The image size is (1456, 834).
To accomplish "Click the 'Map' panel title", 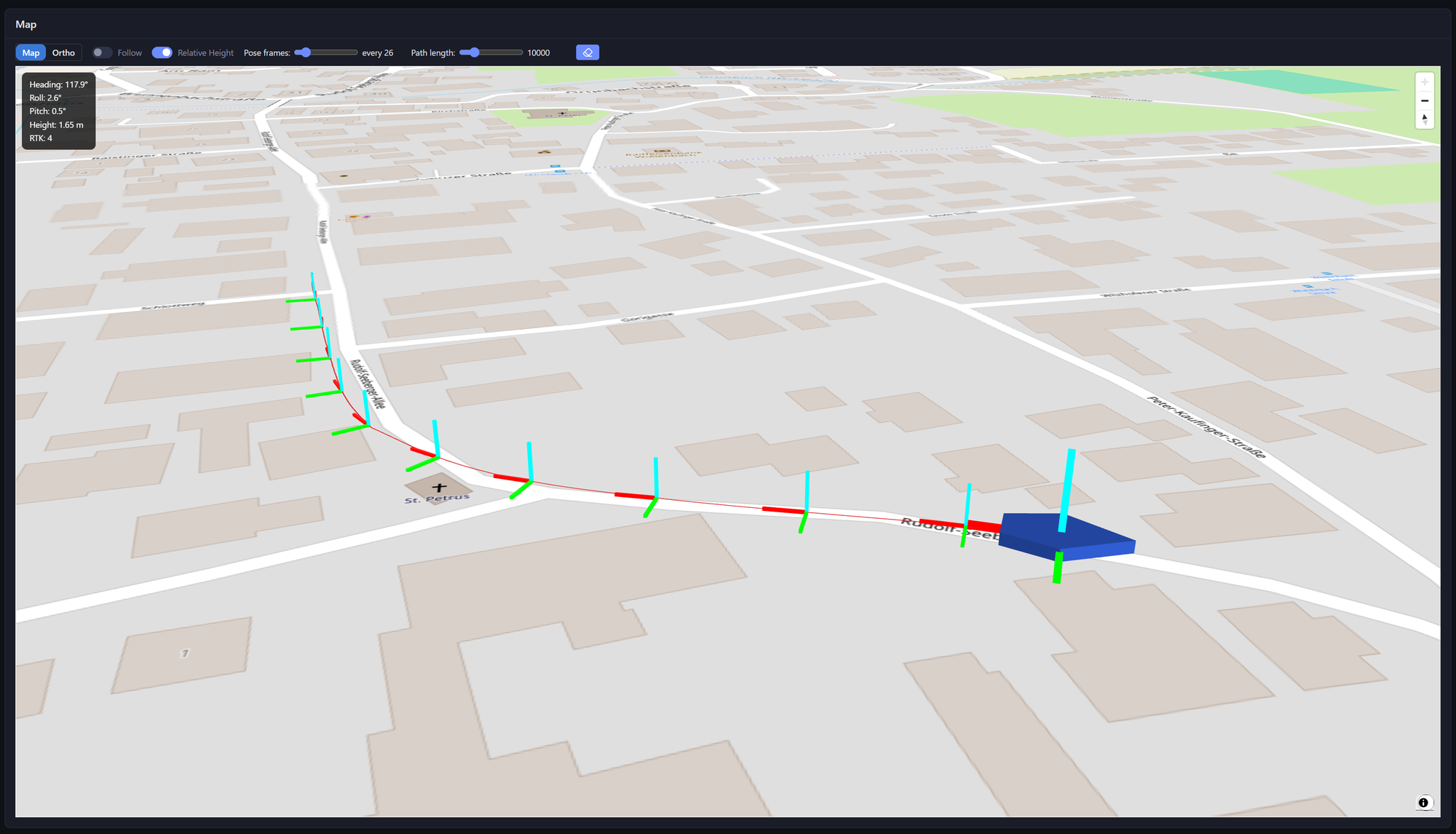I will [26, 24].
